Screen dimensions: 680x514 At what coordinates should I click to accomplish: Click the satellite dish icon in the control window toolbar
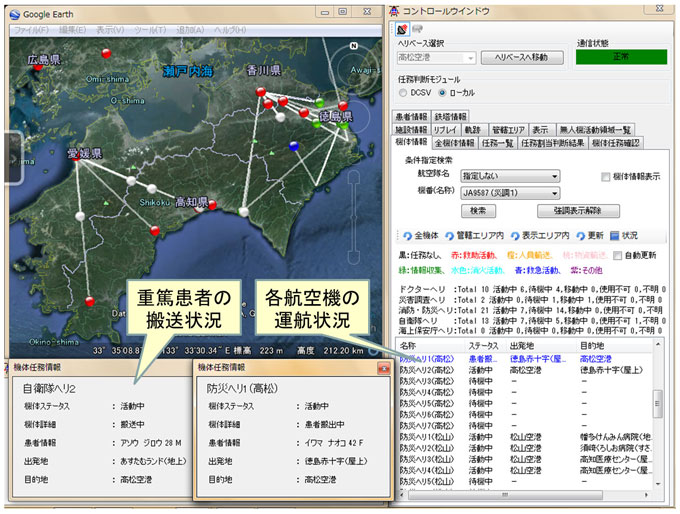tap(402, 29)
